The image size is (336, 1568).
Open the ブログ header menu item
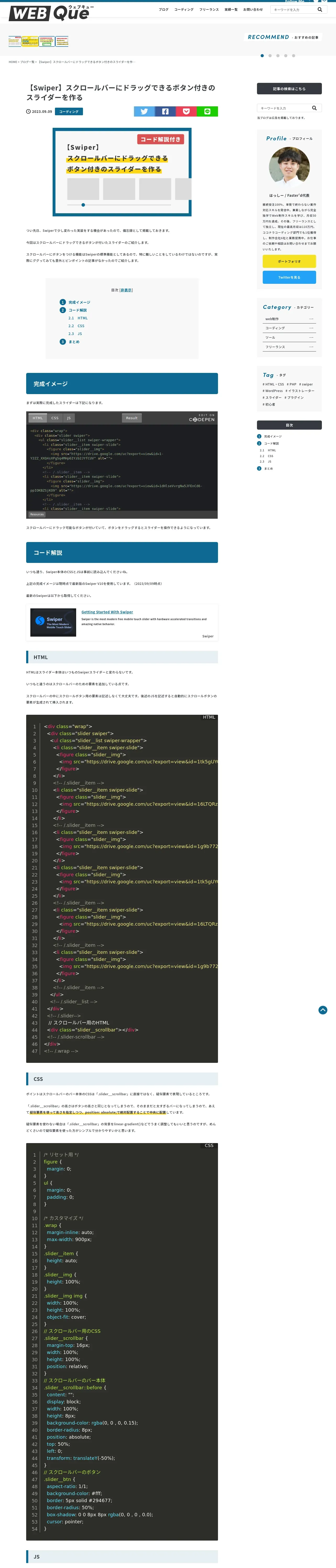click(164, 10)
